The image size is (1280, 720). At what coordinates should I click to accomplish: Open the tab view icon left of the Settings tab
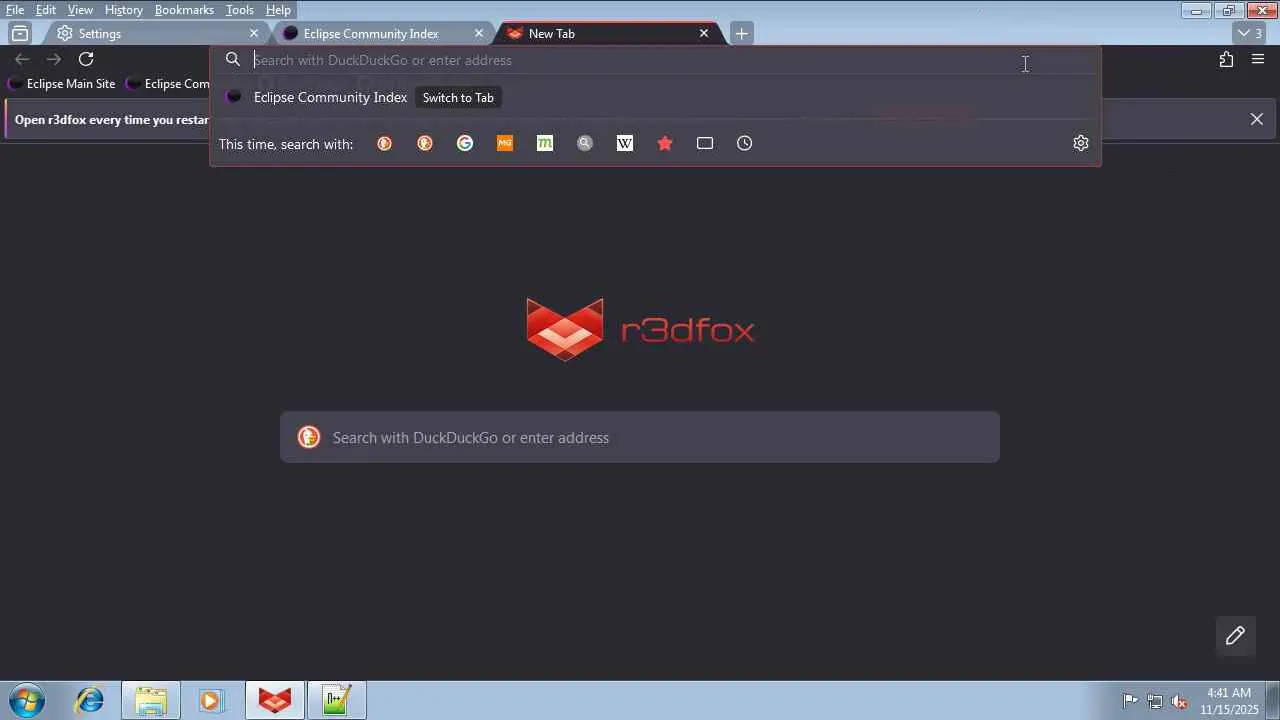(x=20, y=33)
